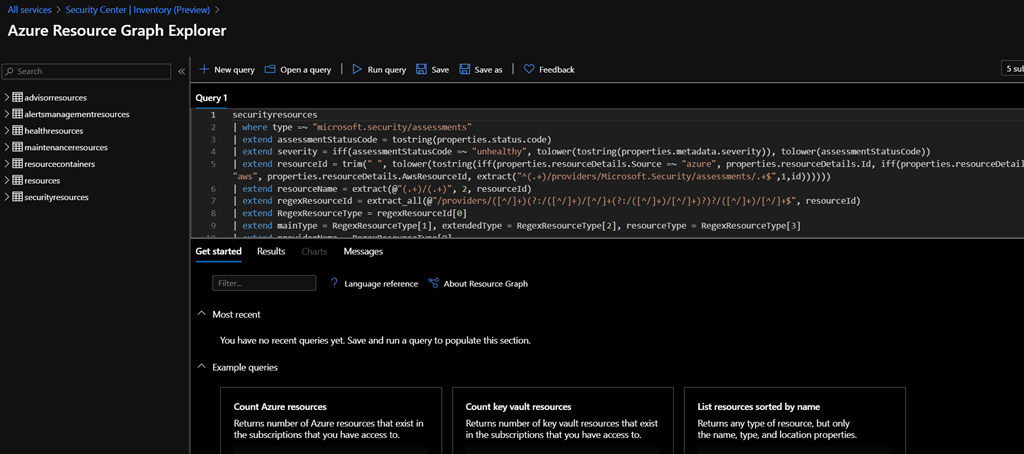Viewport: 1024px width, 454px height.
Task: Click the Save disk icon
Action: coord(421,70)
